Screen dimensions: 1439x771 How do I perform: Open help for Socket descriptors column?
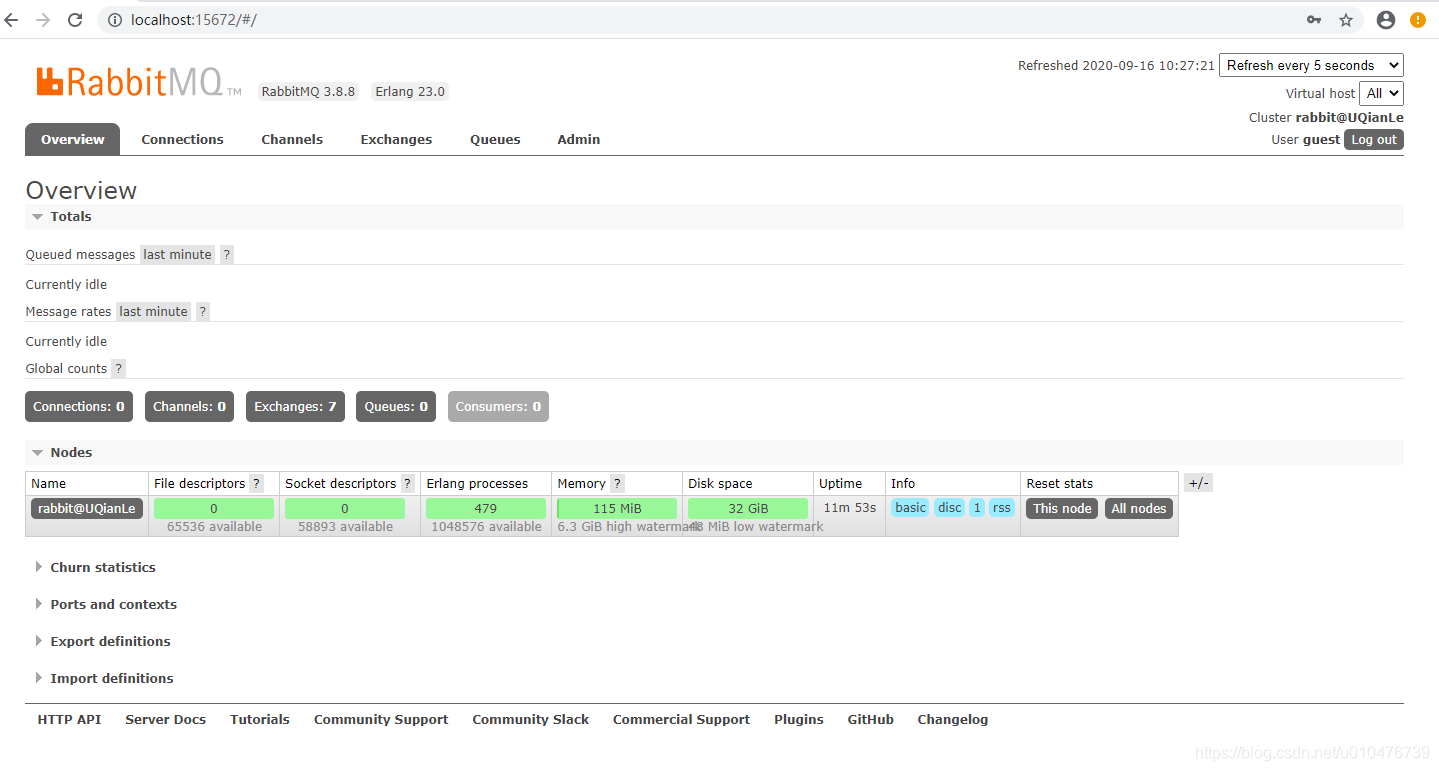(408, 484)
